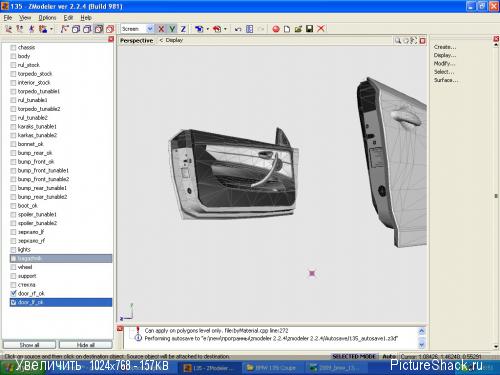Image resolution: width=500 pixels, height=375 pixels.
Task: Toggle the chassis checkbox
Action: [x=13, y=47]
